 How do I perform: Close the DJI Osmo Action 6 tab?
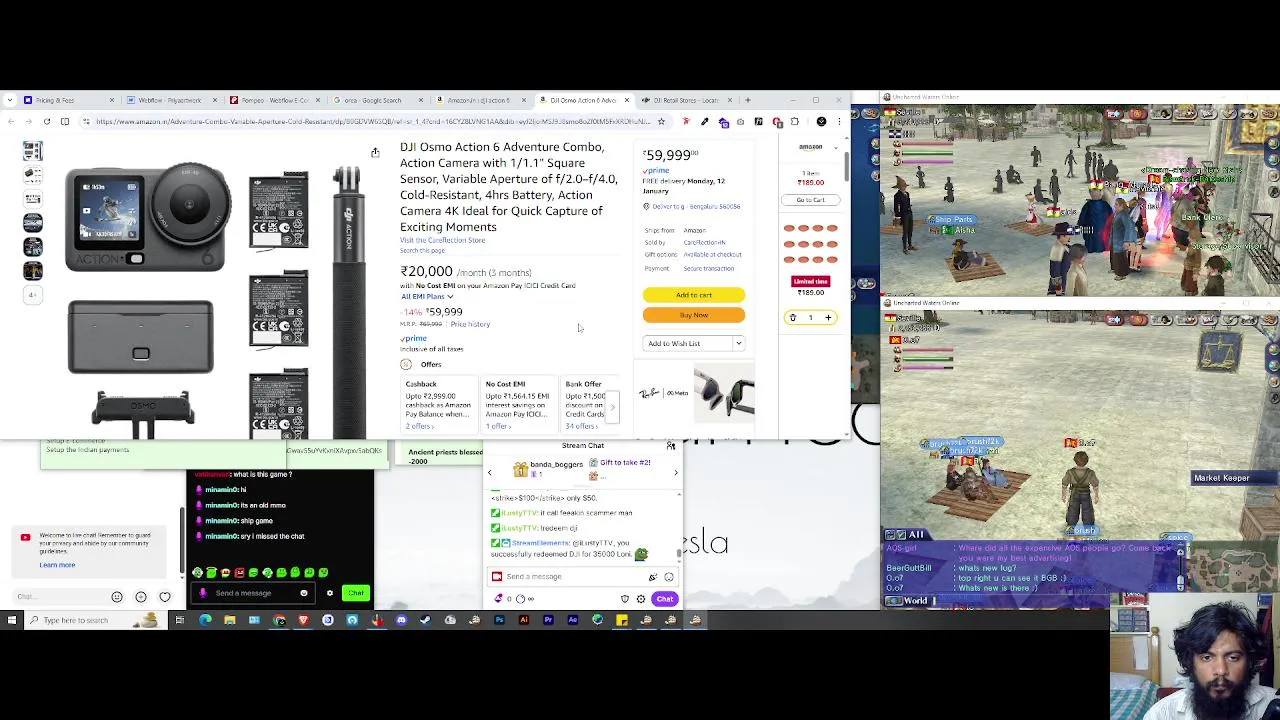(627, 100)
